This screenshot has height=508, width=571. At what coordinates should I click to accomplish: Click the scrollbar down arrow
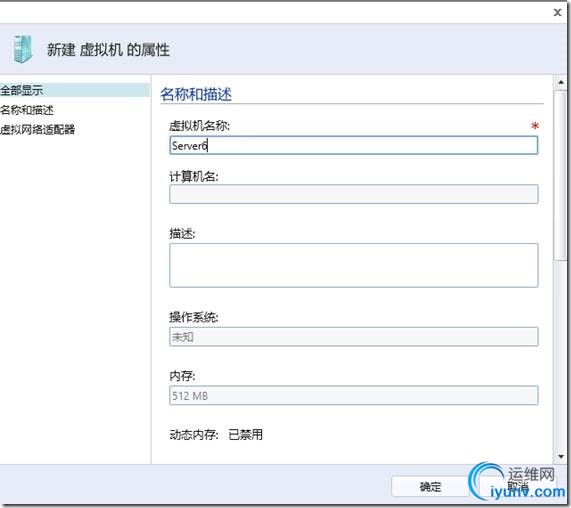pos(561,456)
